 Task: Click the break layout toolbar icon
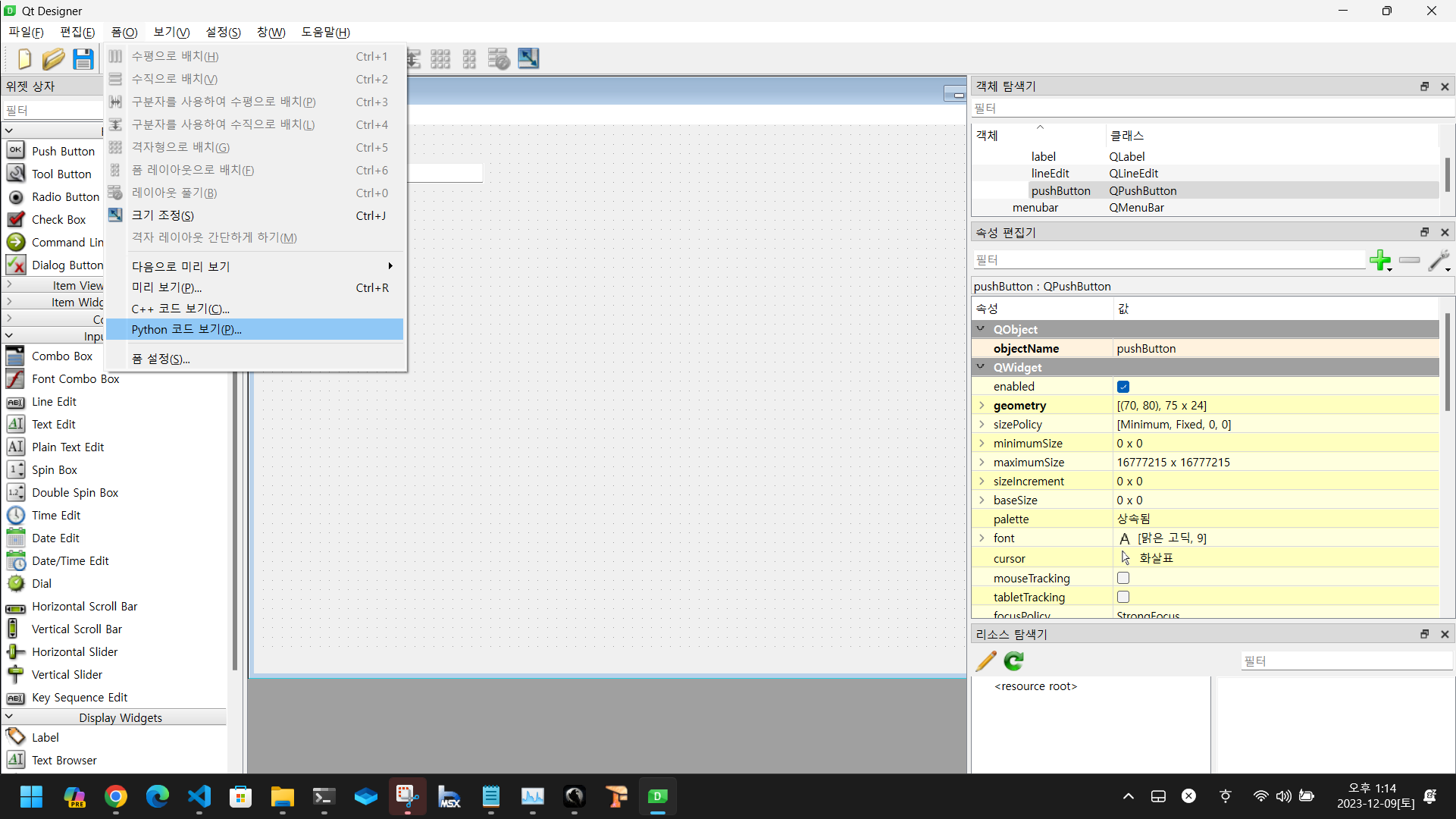pos(499,58)
